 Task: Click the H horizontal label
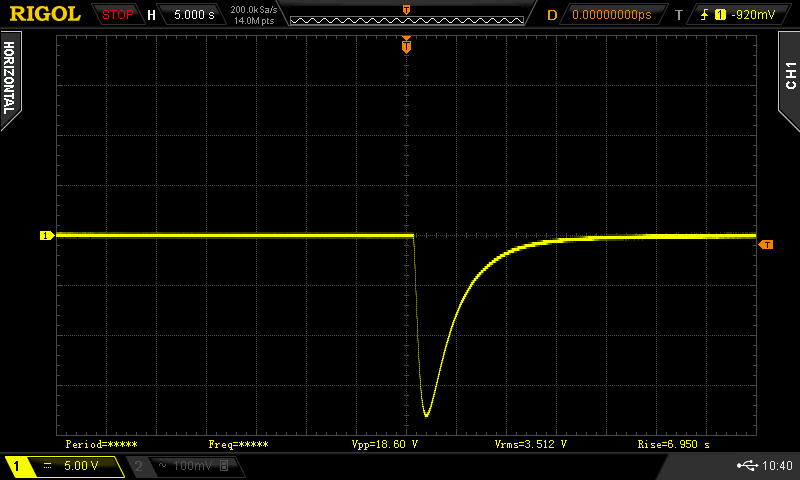click(x=151, y=15)
